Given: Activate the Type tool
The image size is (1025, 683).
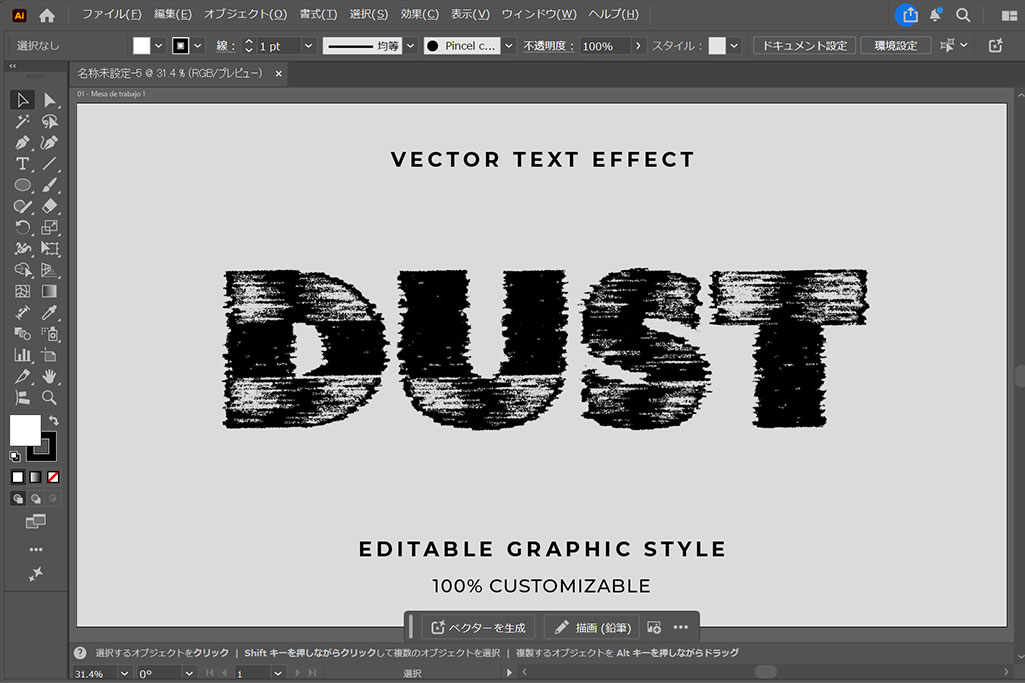Looking at the screenshot, I should 22,164.
